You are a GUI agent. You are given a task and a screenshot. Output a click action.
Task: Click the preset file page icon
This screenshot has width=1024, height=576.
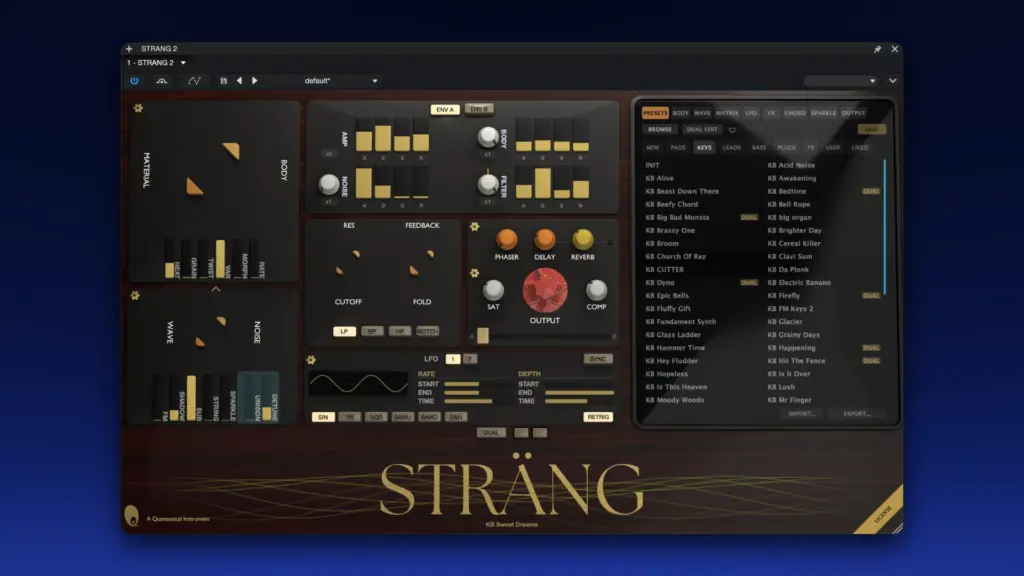[223, 81]
